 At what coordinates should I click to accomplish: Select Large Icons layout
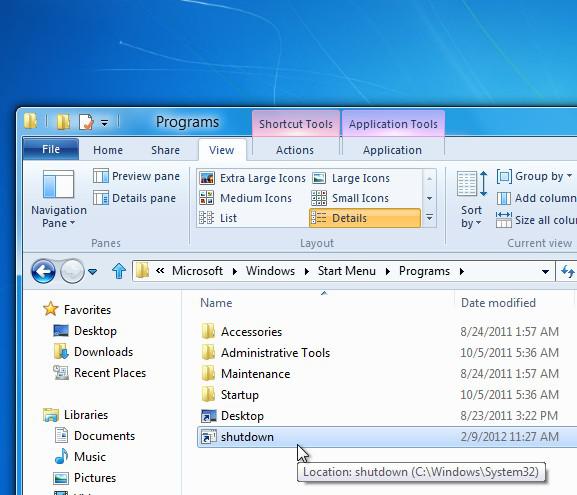coord(351,178)
